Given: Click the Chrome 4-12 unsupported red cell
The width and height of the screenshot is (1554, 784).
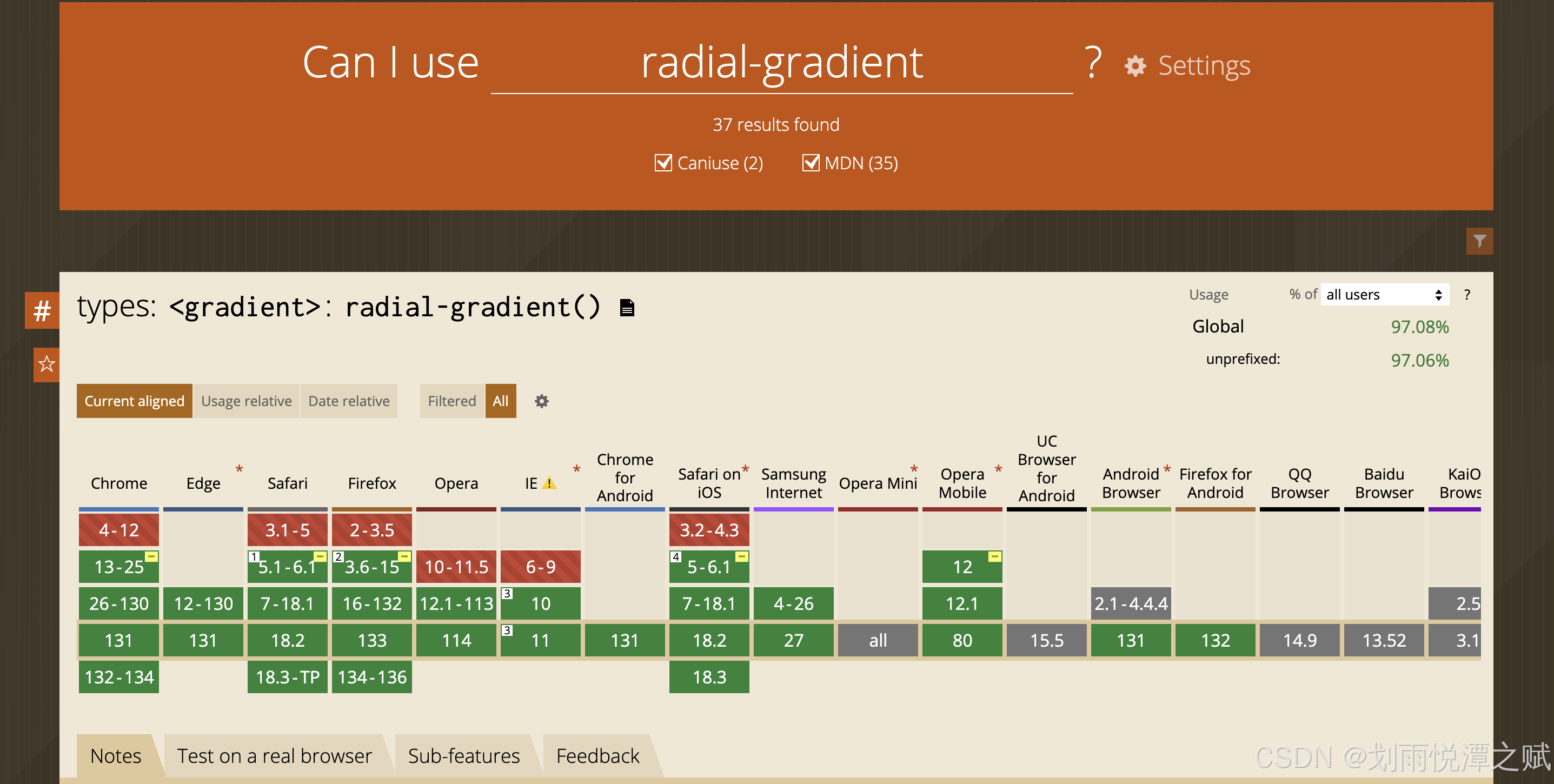Looking at the screenshot, I should point(119,529).
